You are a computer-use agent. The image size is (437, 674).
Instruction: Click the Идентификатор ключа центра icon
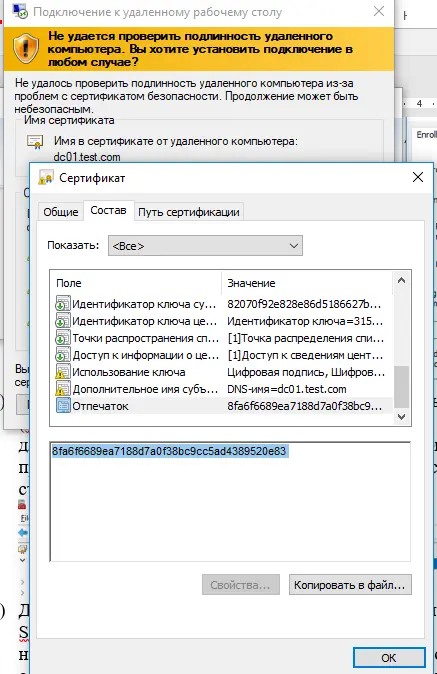[x=63, y=321]
